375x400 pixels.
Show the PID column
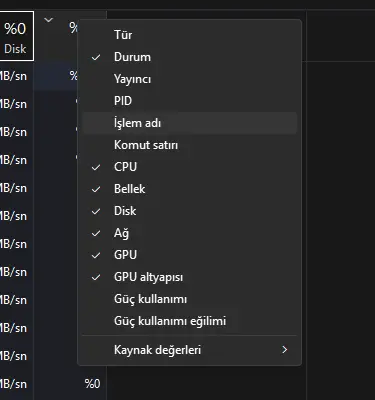point(189,101)
